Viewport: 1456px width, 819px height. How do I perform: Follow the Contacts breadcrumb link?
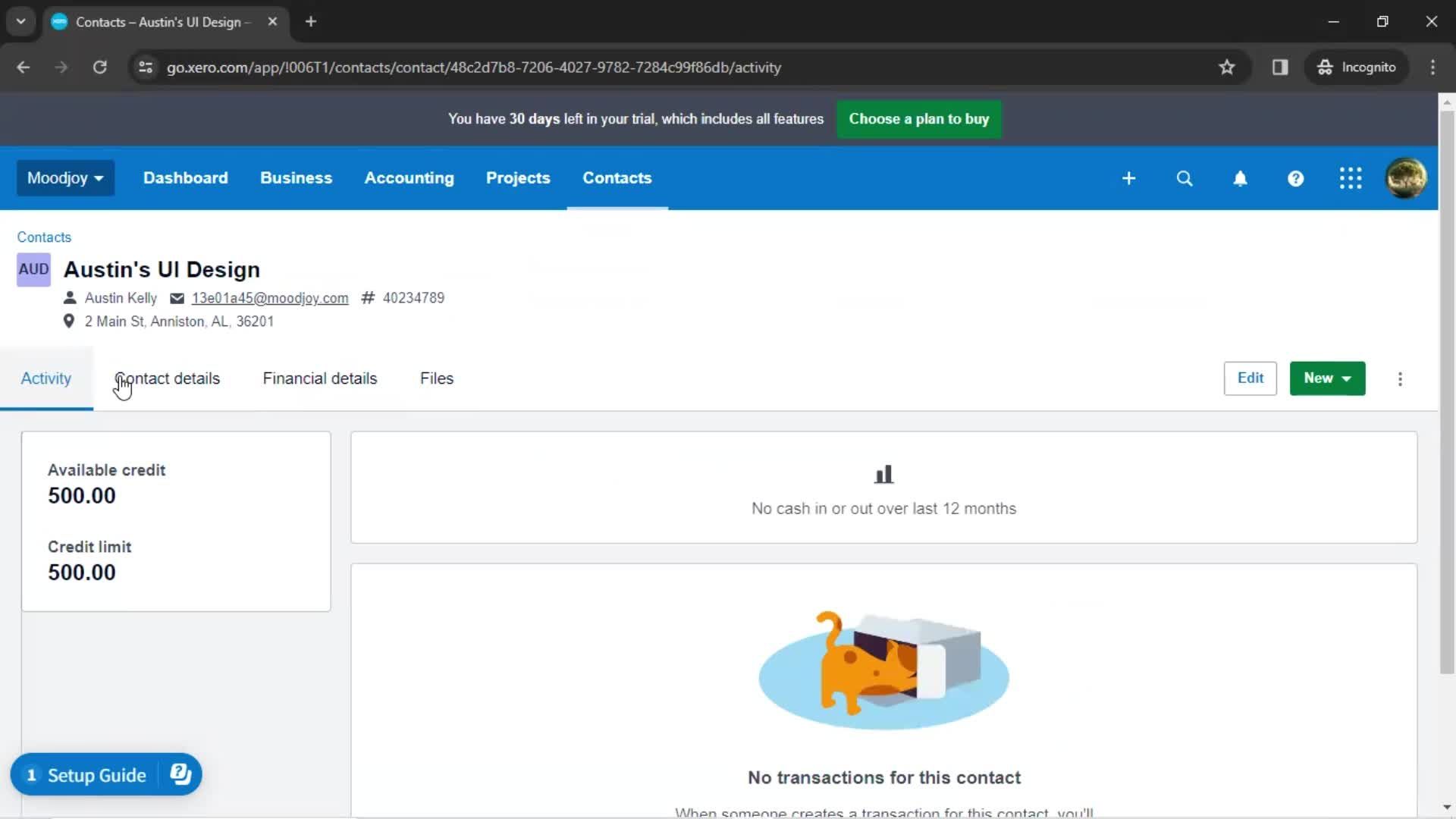pyautogui.click(x=44, y=237)
